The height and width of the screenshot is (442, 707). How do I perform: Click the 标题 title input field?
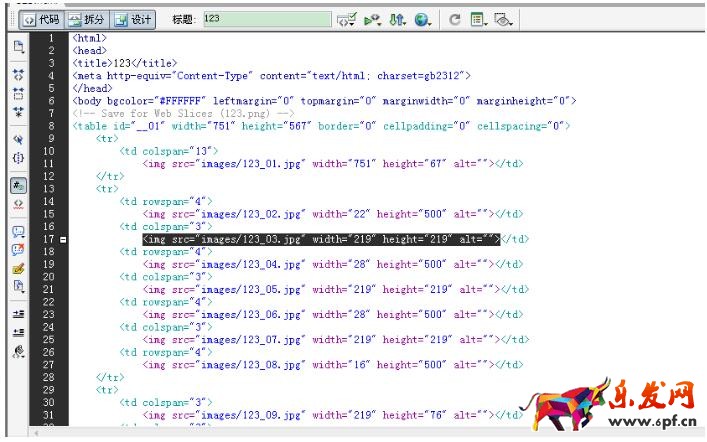click(x=265, y=19)
